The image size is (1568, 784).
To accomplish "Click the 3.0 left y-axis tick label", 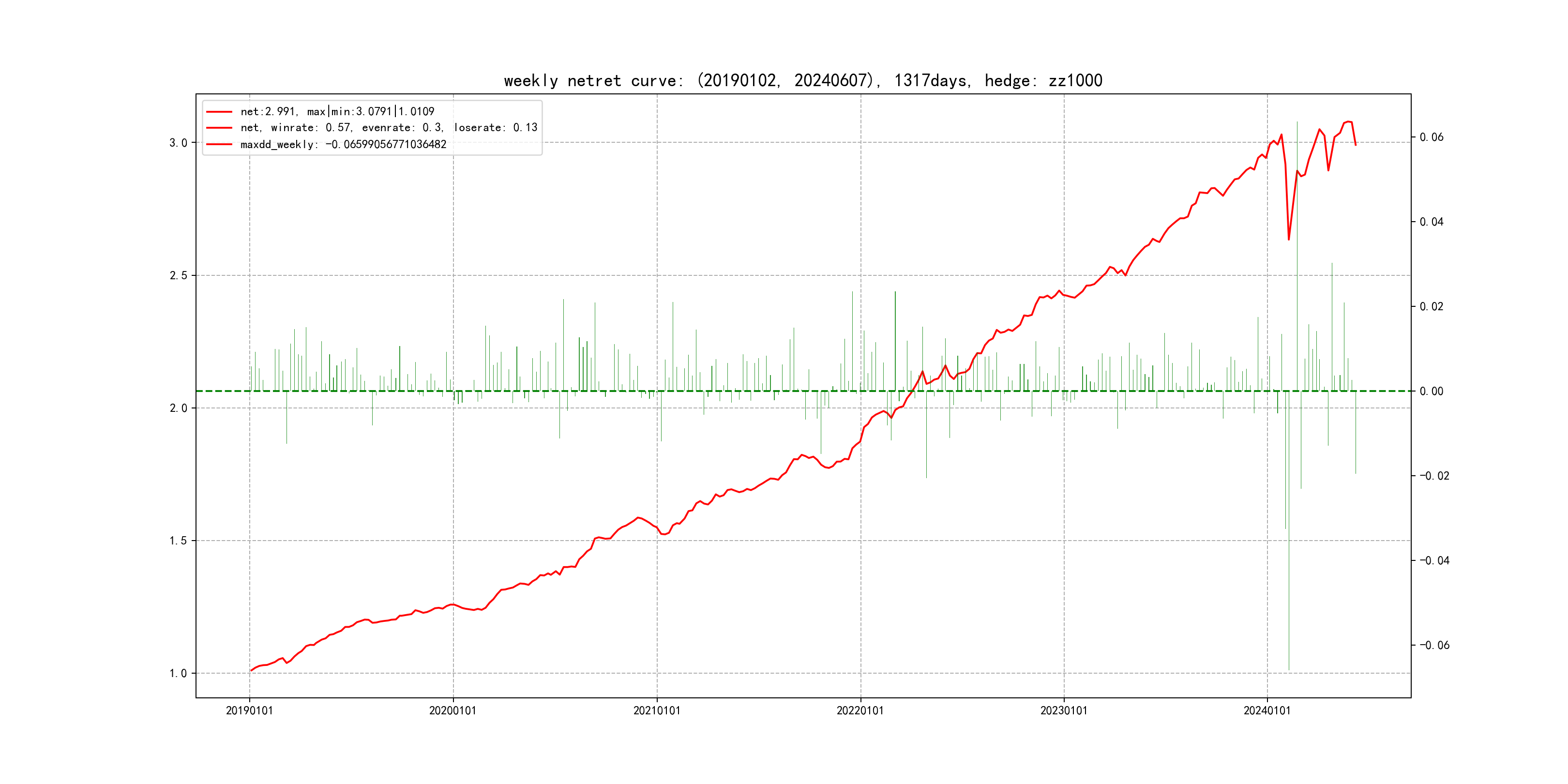I will pos(178,143).
